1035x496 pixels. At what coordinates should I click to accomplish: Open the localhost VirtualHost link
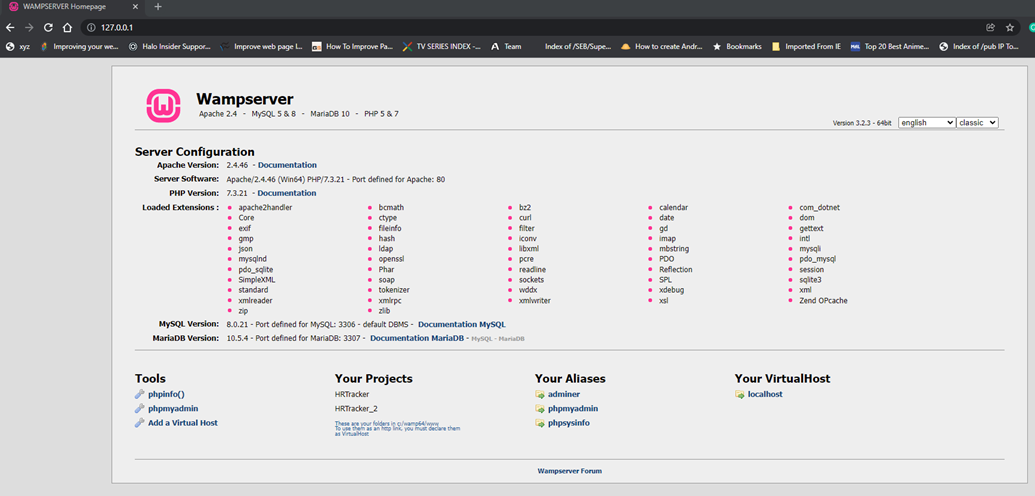765,394
